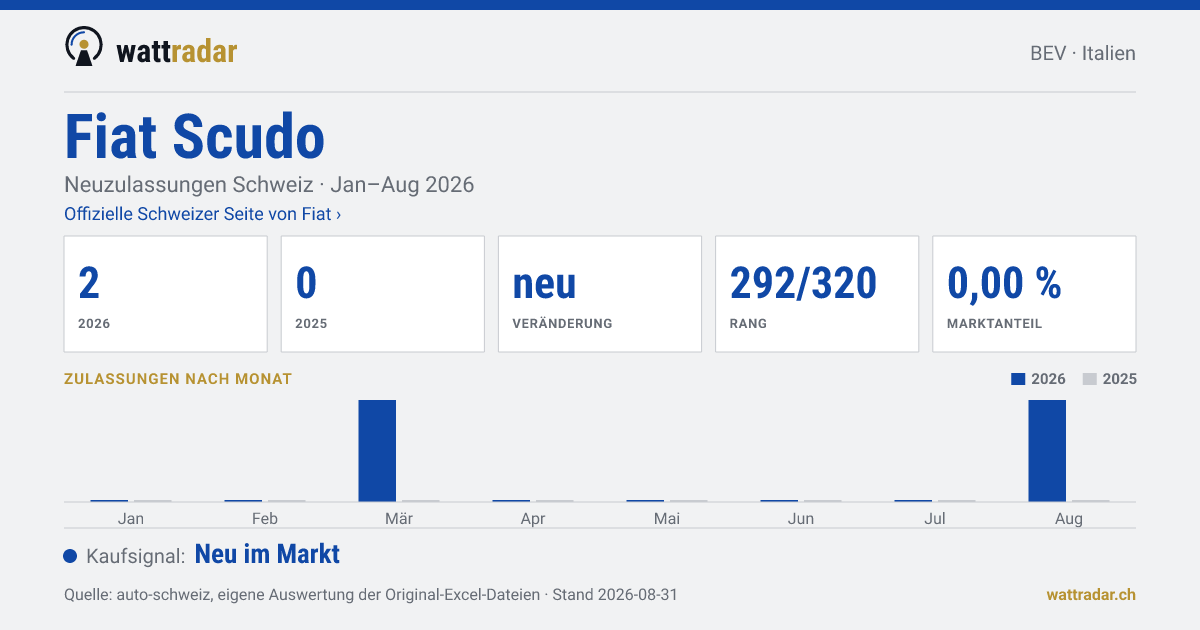Click the Marktanteil card showing 0,00 %
The height and width of the screenshot is (630, 1200).
(1034, 294)
